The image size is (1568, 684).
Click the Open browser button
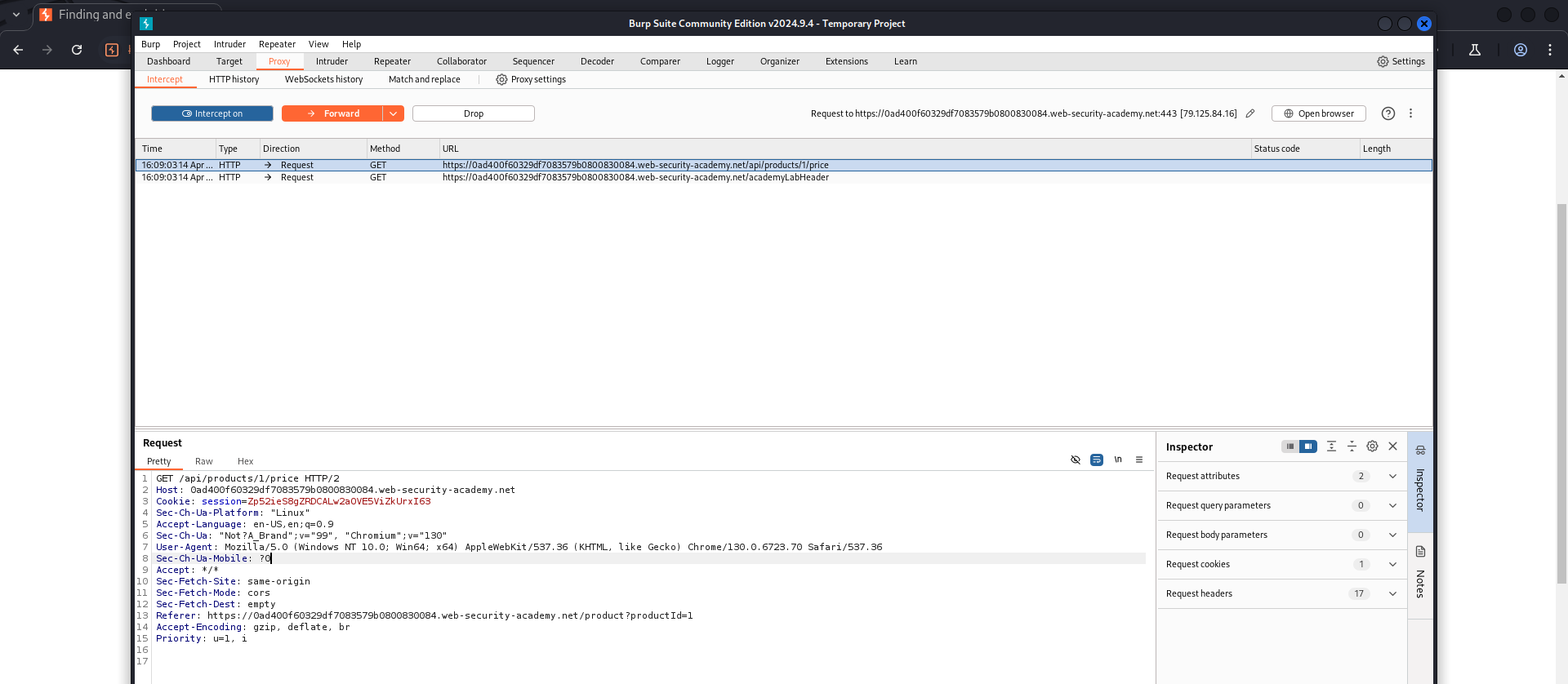[1319, 113]
